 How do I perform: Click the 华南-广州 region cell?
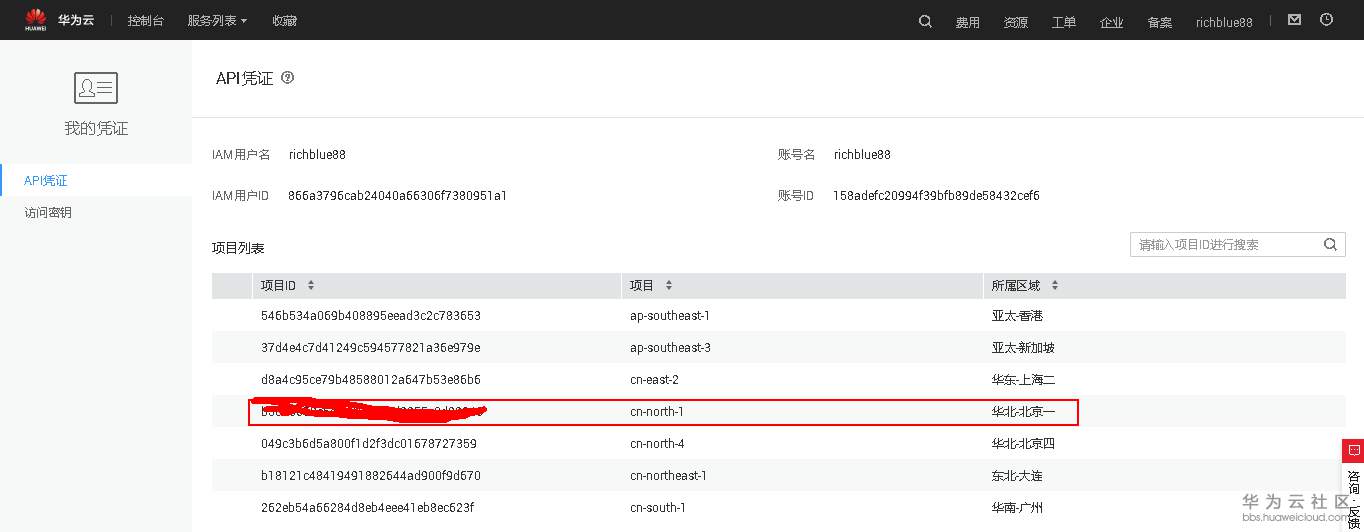point(1017,508)
